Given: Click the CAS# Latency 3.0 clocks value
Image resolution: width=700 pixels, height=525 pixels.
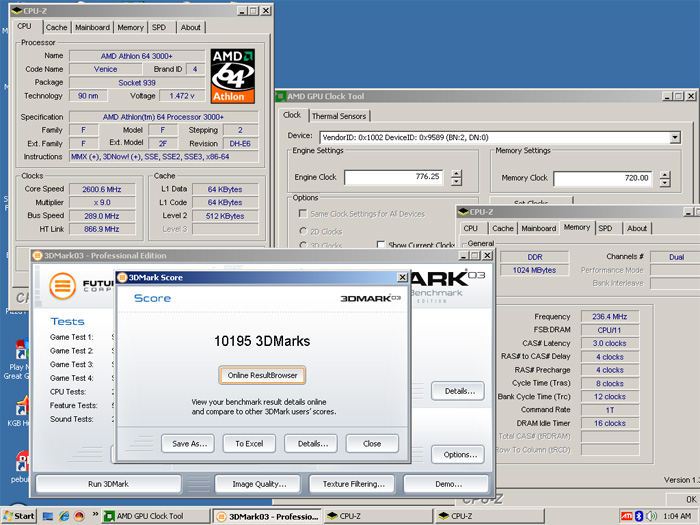Looking at the screenshot, I should point(610,343).
